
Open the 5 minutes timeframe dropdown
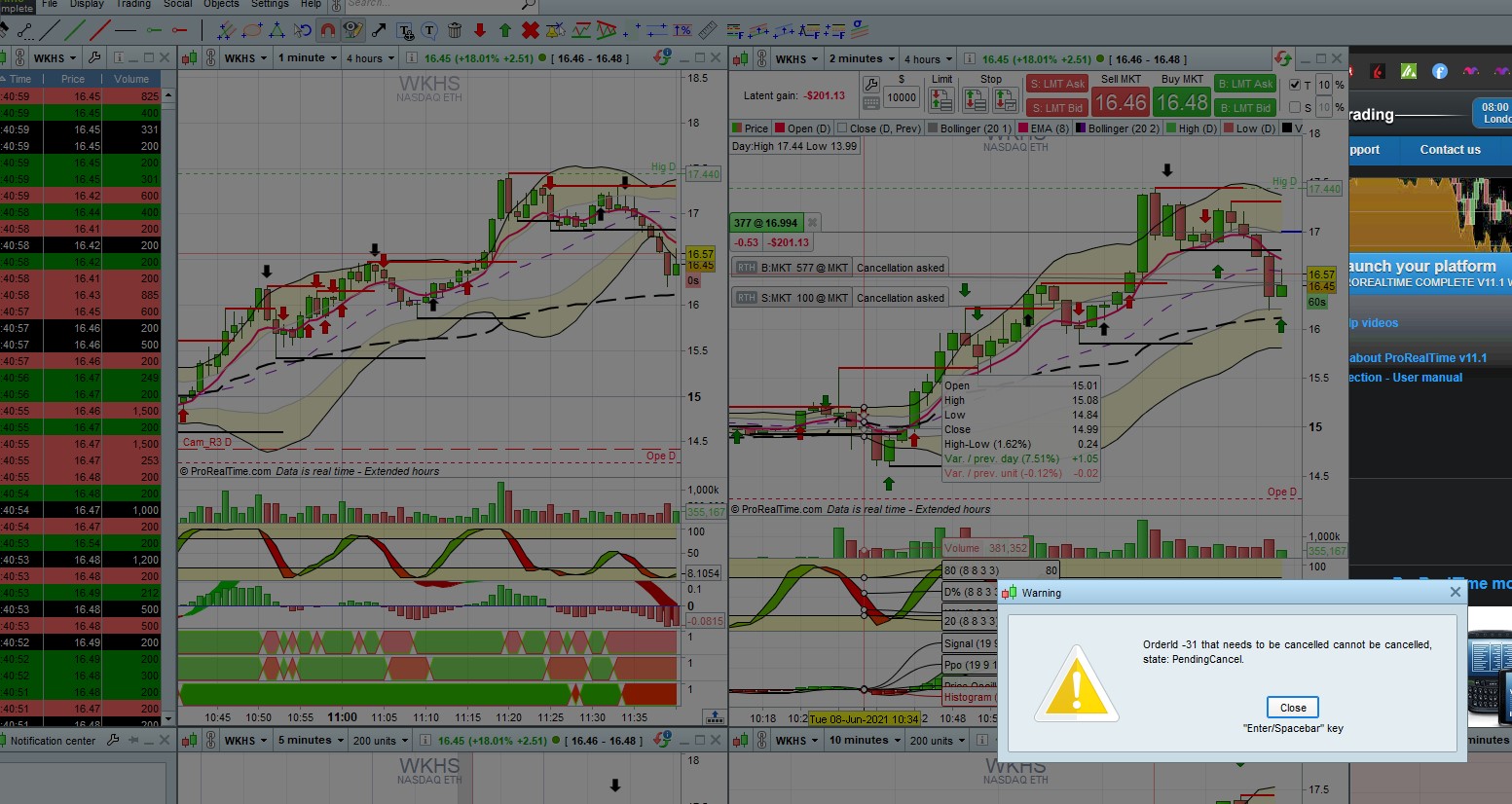click(310, 740)
